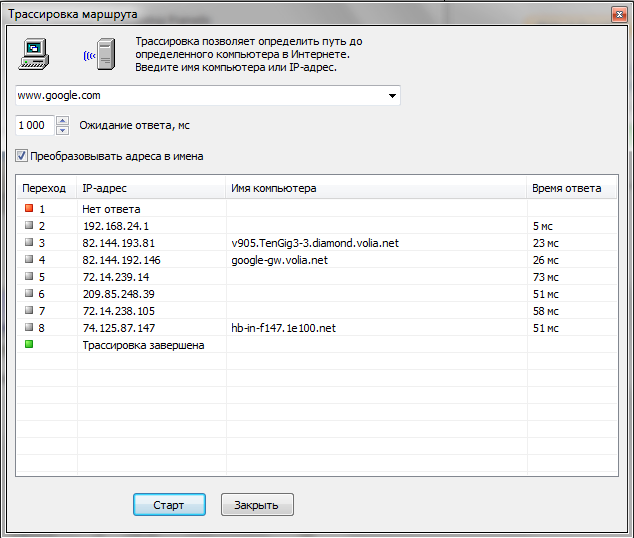The width and height of the screenshot is (634, 538).
Task: Sort by the 'Имя компьютера' column header
Action: (x=375, y=188)
